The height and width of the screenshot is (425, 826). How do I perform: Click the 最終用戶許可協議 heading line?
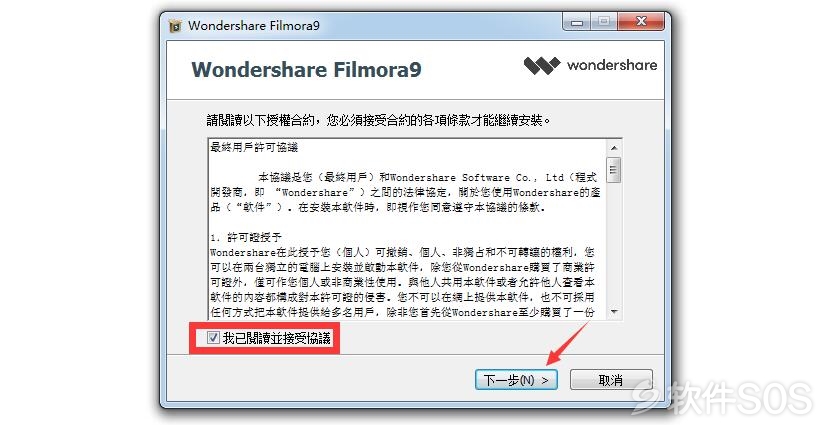point(254,147)
